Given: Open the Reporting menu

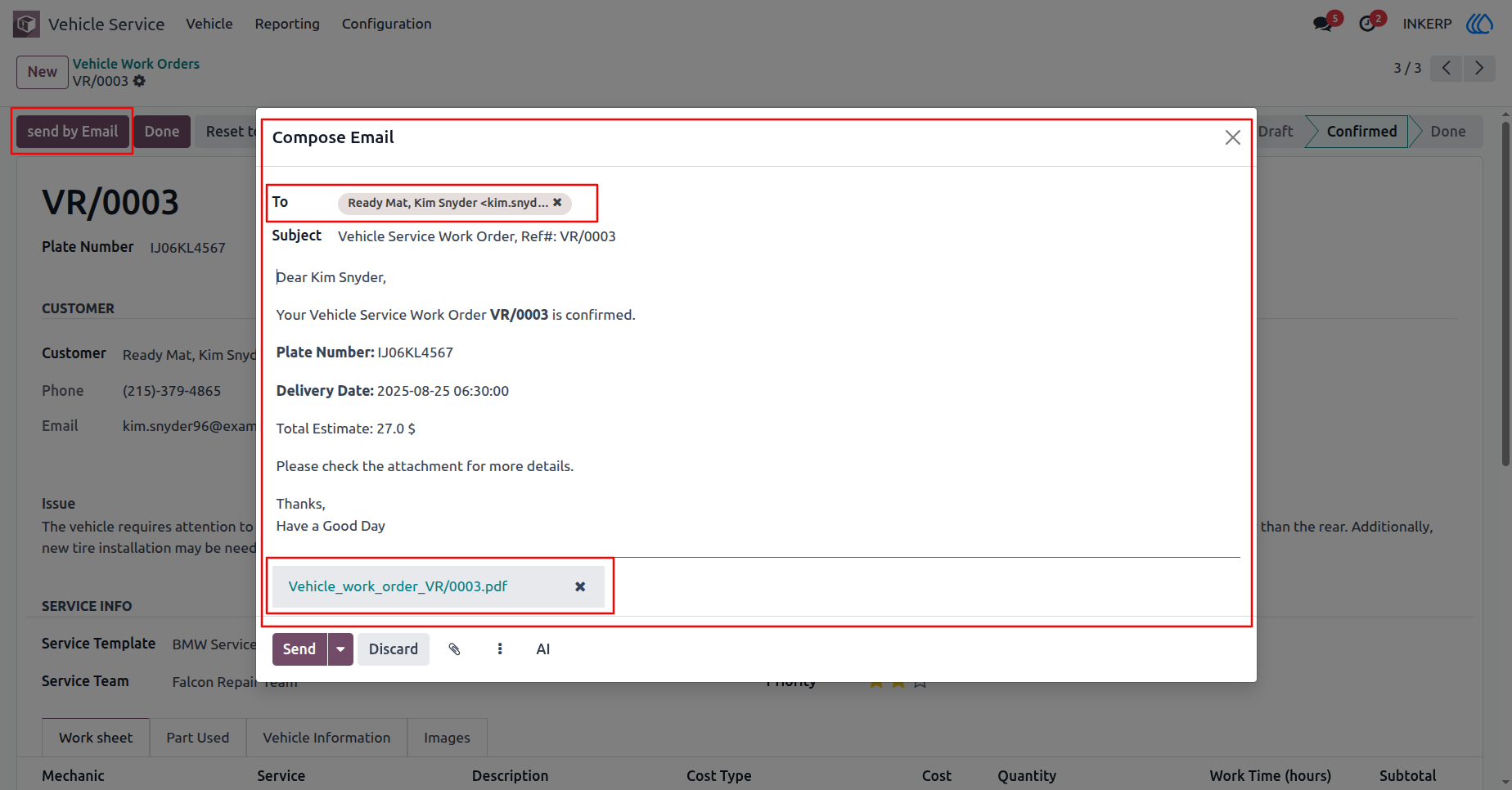Looking at the screenshot, I should click(287, 24).
